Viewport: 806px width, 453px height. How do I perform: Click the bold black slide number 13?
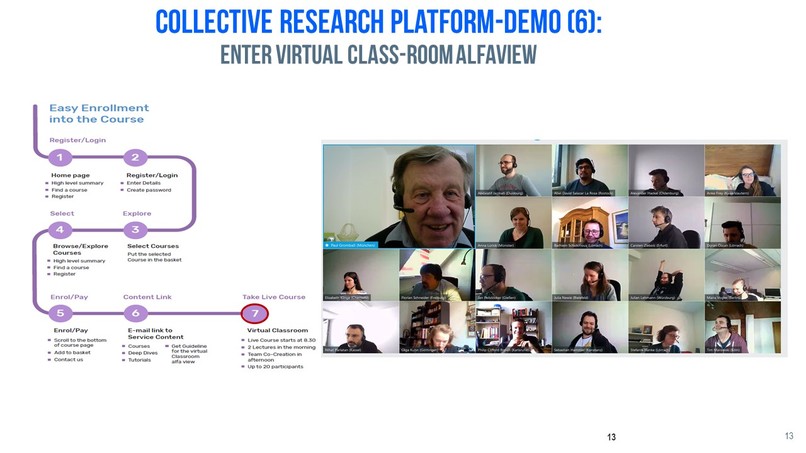coord(611,437)
